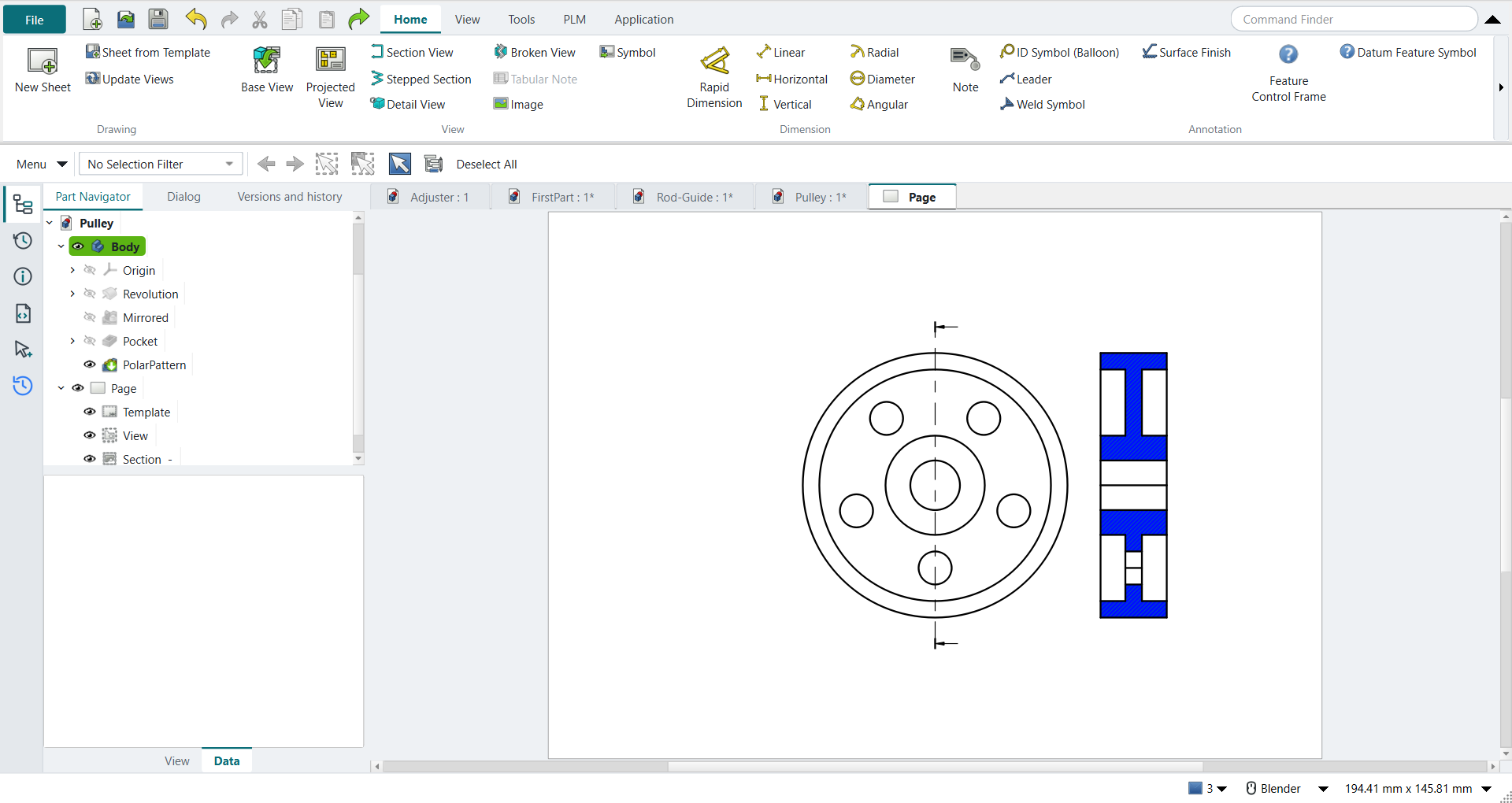Screen dimensions: 1512x803
Task: Open the history clock sidebar icon
Action: [x=23, y=240]
